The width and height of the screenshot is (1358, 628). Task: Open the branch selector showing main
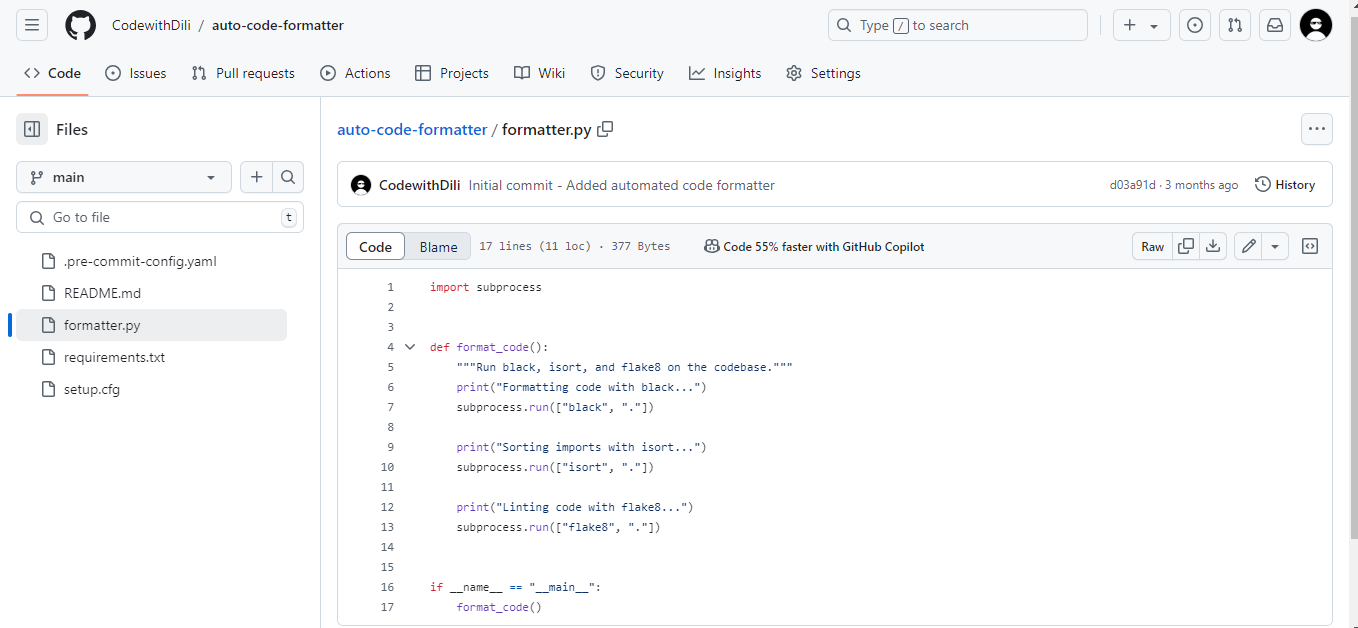point(123,177)
